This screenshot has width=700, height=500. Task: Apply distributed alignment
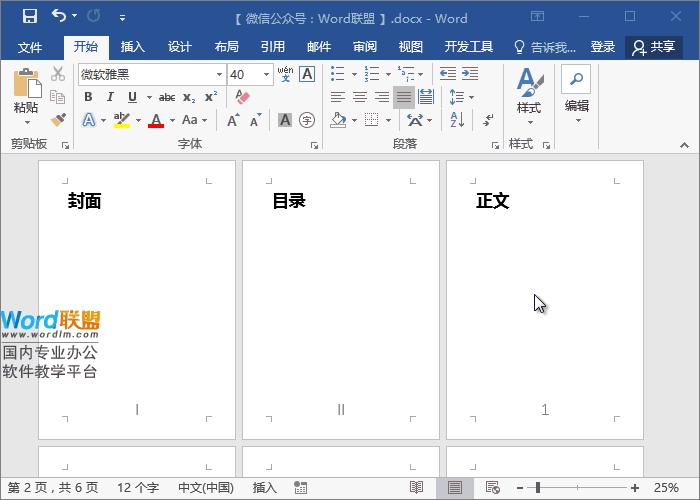426,97
